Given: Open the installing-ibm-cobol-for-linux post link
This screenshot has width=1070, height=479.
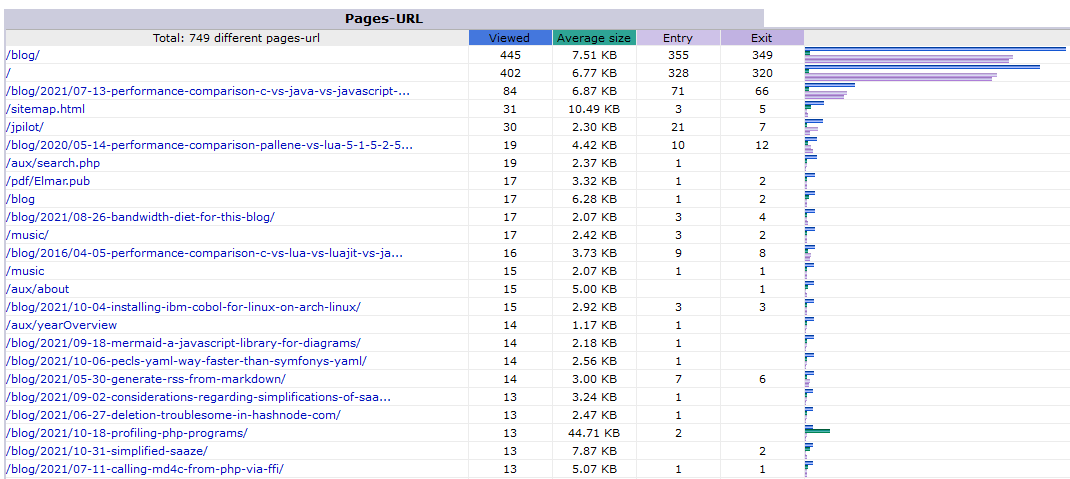Looking at the screenshot, I should pos(183,307).
